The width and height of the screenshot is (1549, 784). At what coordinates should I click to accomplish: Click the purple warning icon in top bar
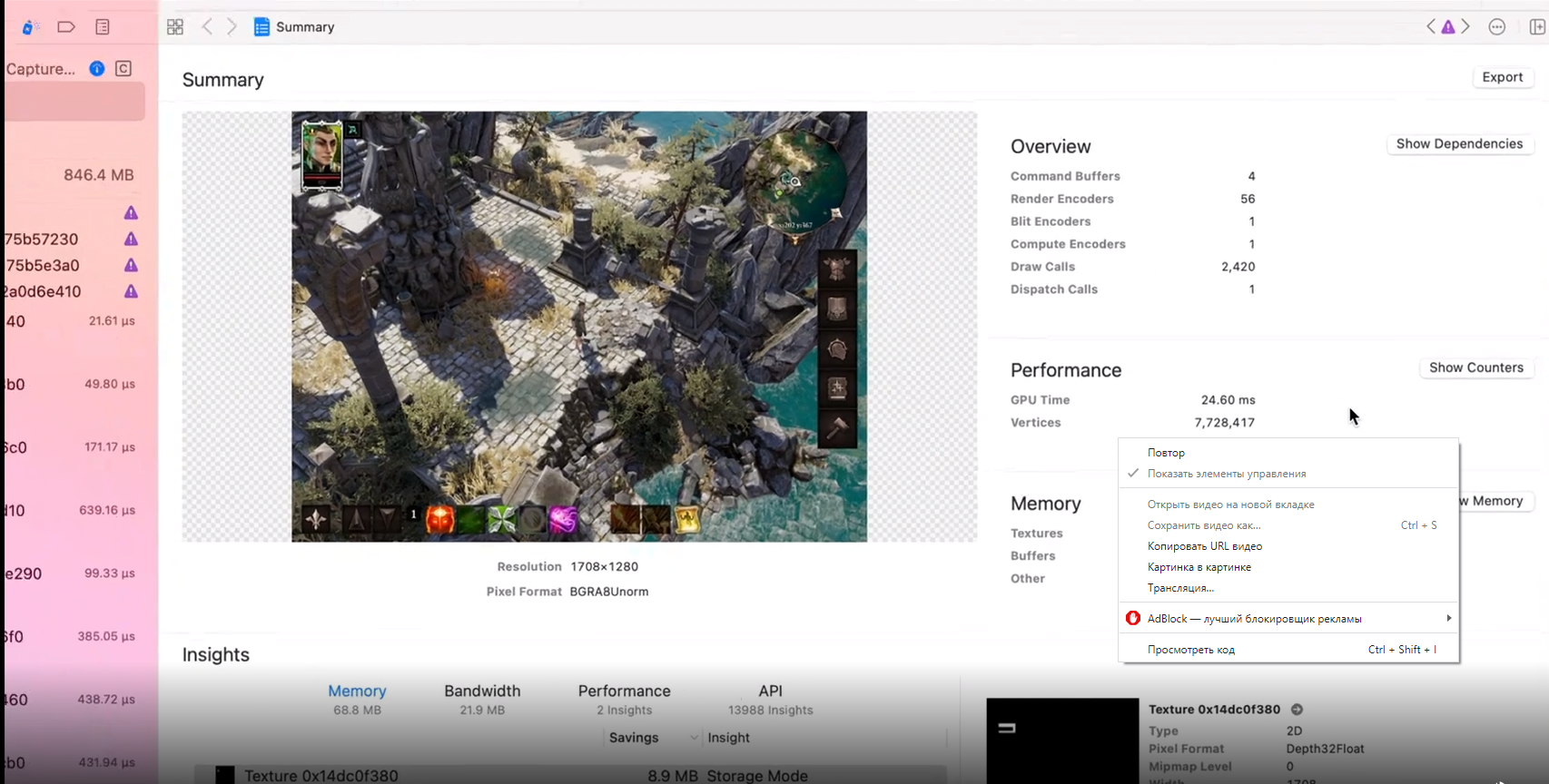1448,27
